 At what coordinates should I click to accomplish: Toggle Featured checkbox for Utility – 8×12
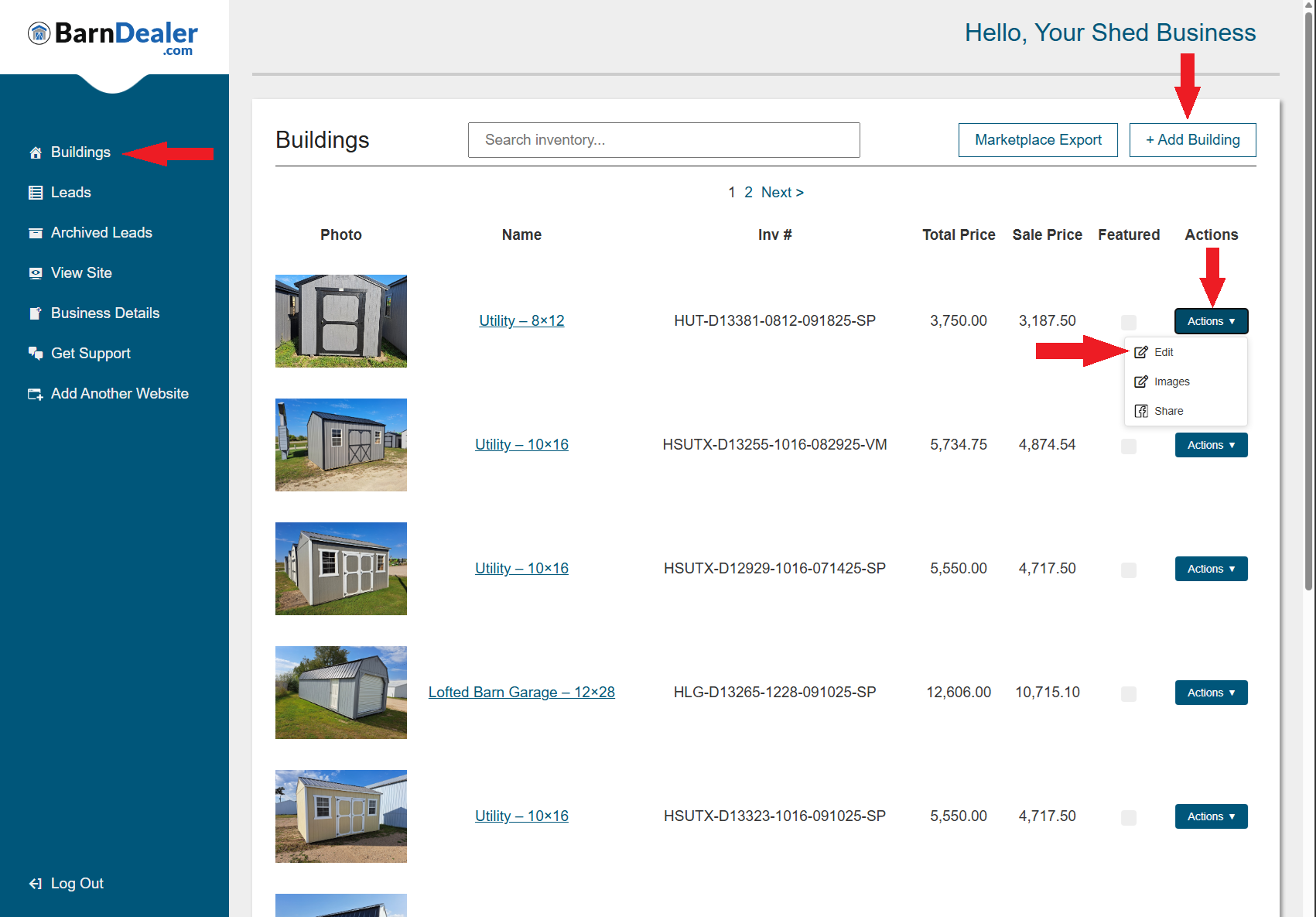pyautogui.click(x=1129, y=322)
